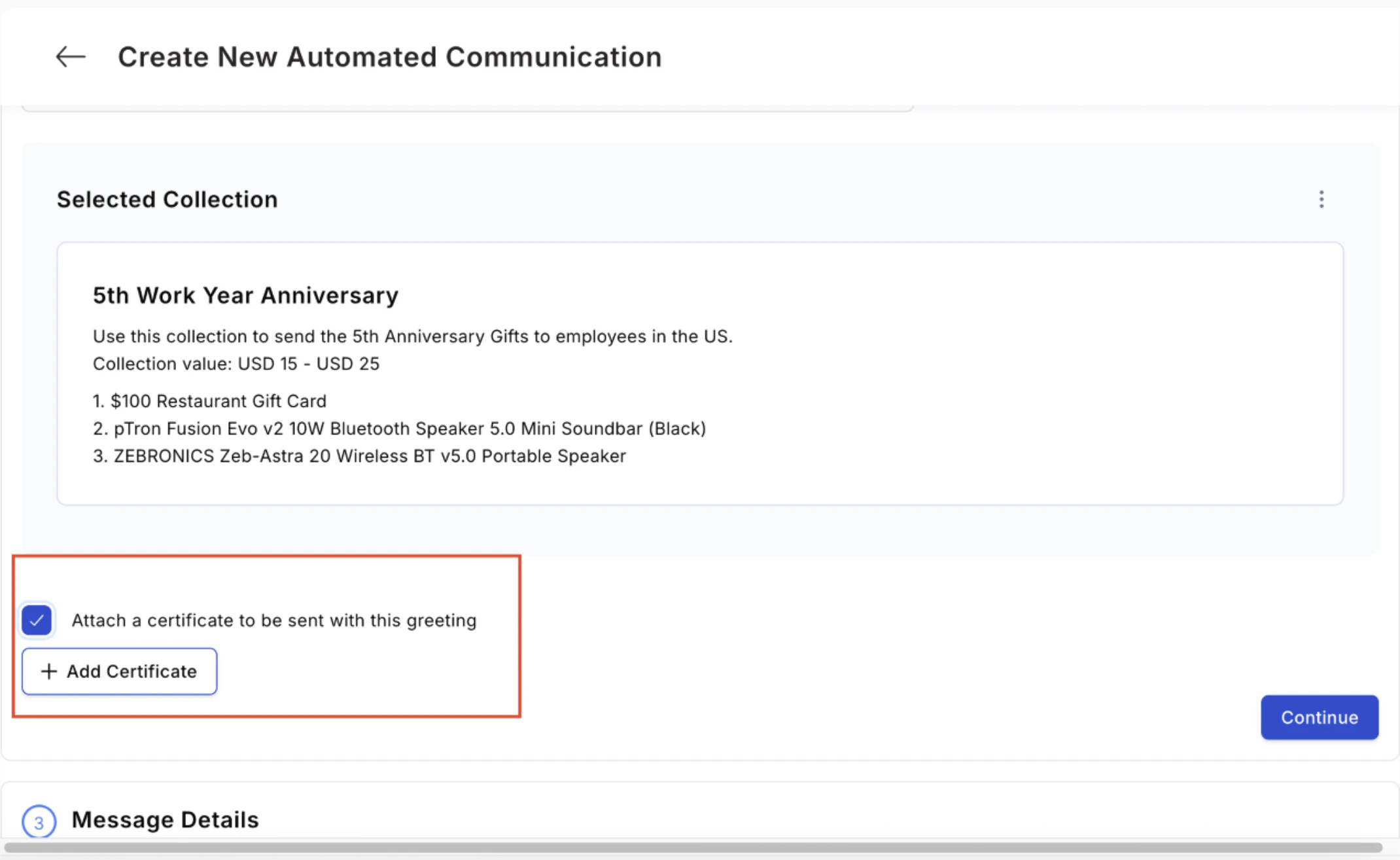Screen dimensions: 1400x860
Task: Click the horizontal scrollbar at the bottom
Action: point(693,847)
